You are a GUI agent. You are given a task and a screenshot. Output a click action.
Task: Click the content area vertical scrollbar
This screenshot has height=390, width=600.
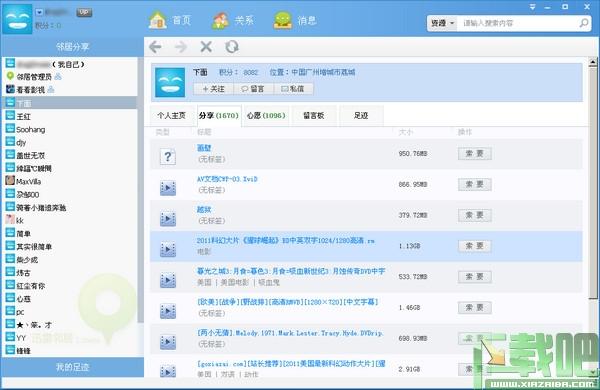[593, 184]
